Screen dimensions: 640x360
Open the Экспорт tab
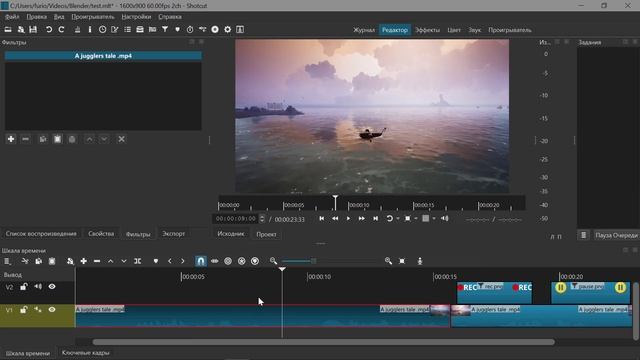tap(173, 234)
